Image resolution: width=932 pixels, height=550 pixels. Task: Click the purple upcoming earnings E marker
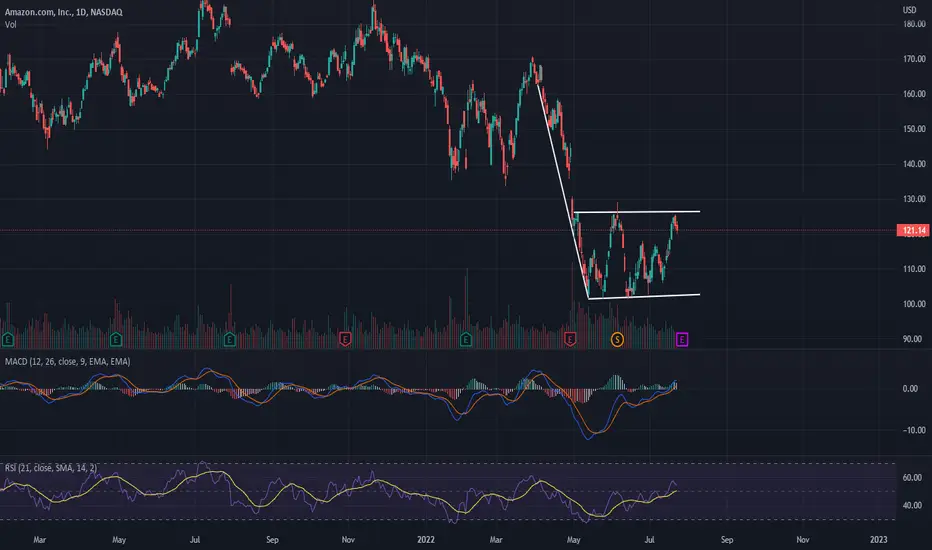point(682,340)
